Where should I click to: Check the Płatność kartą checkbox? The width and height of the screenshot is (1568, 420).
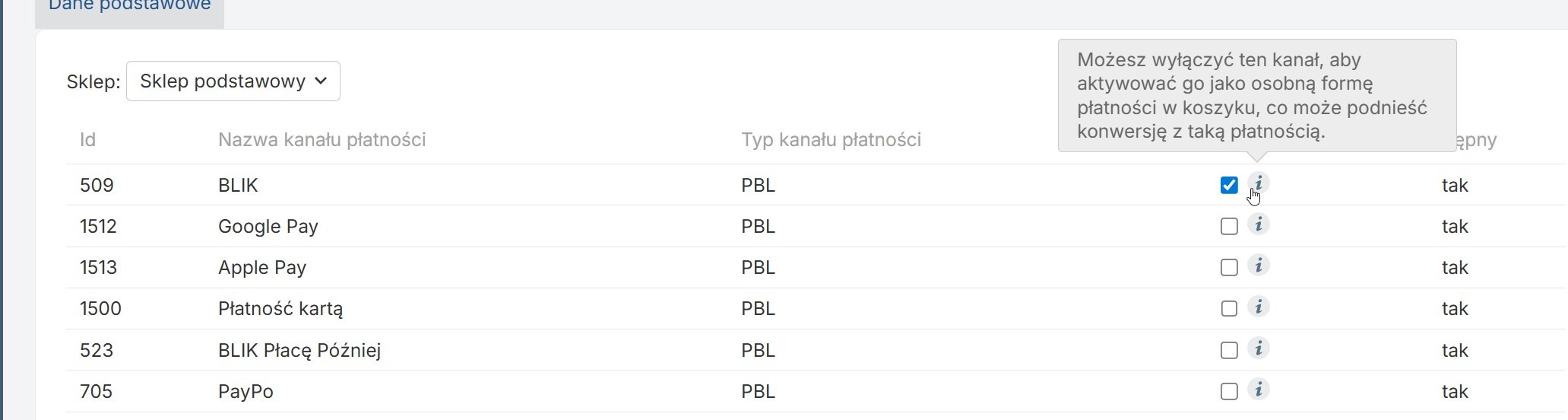[1229, 308]
